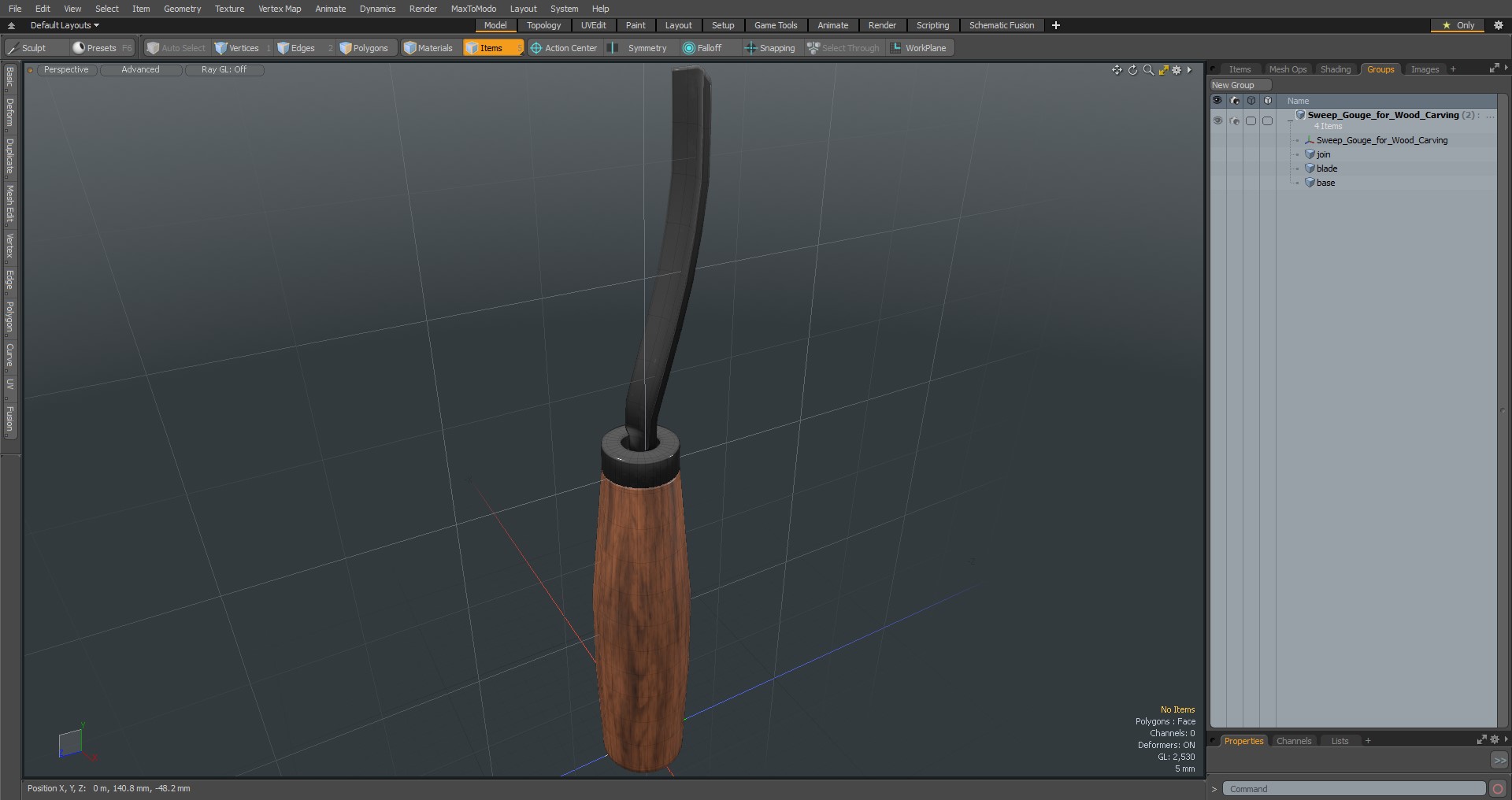
Task: Toggle Select Through mode
Action: coord(843,48)
